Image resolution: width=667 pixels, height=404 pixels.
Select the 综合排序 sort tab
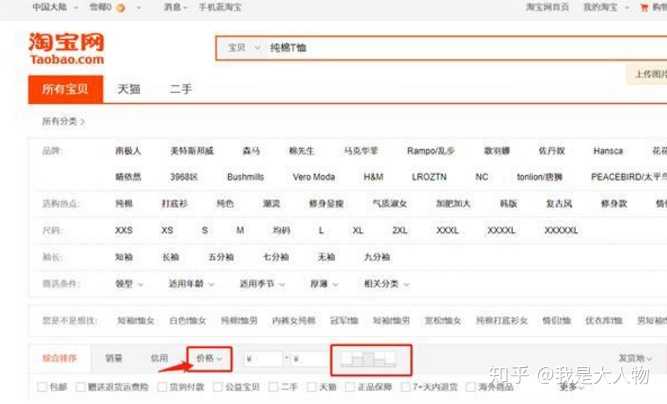point(59,358)
